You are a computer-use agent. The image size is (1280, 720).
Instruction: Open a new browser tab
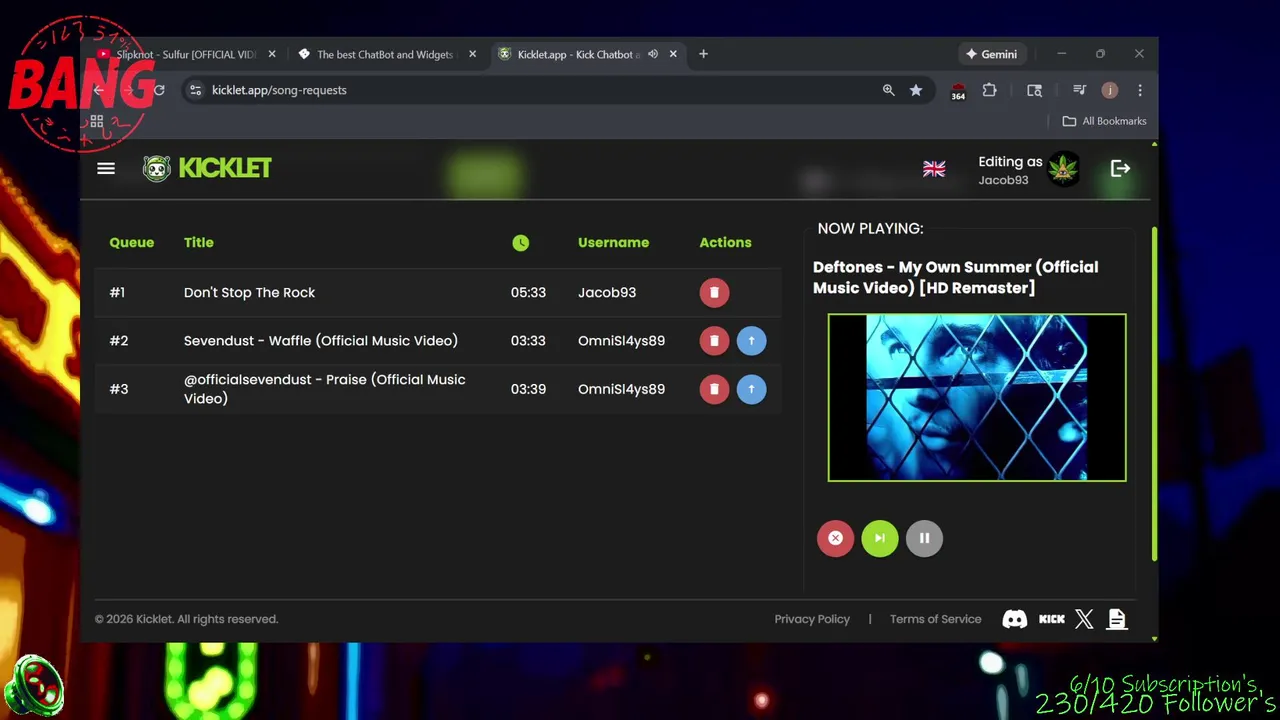[x=703, y=54]
